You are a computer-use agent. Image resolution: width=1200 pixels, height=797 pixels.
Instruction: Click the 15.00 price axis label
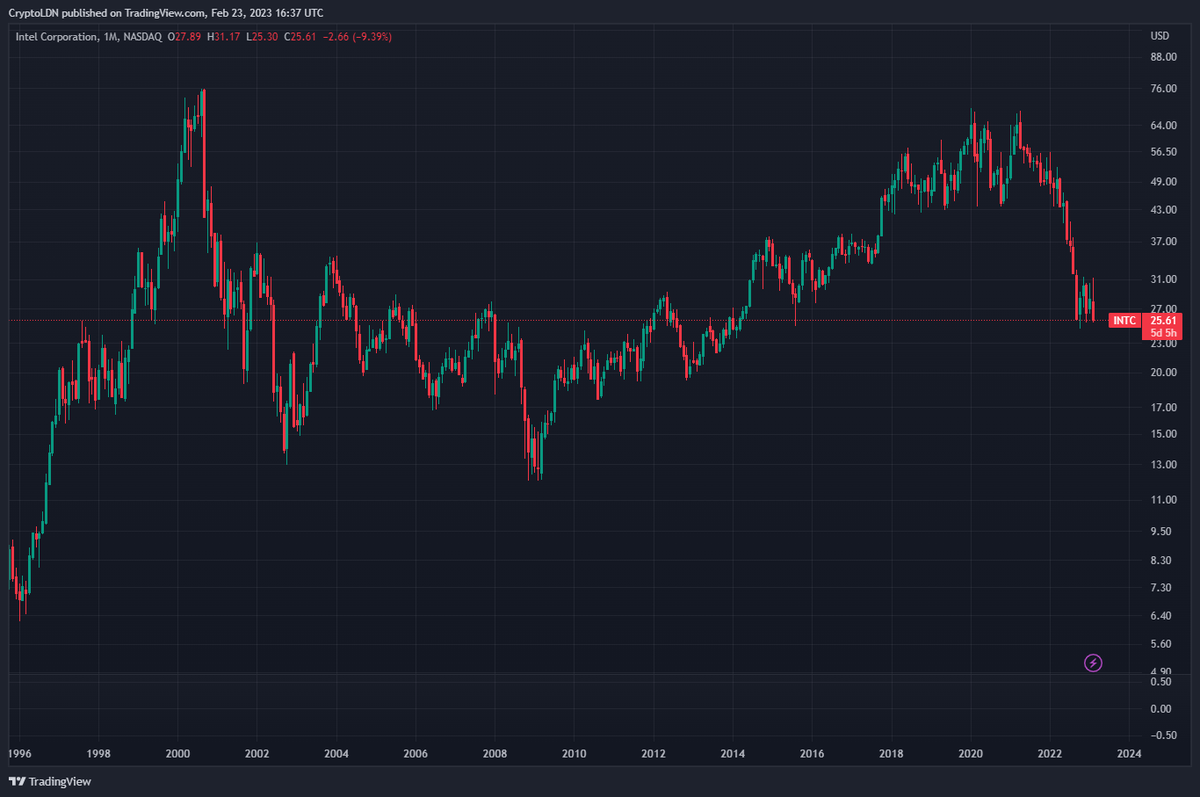coord(1162,434)
